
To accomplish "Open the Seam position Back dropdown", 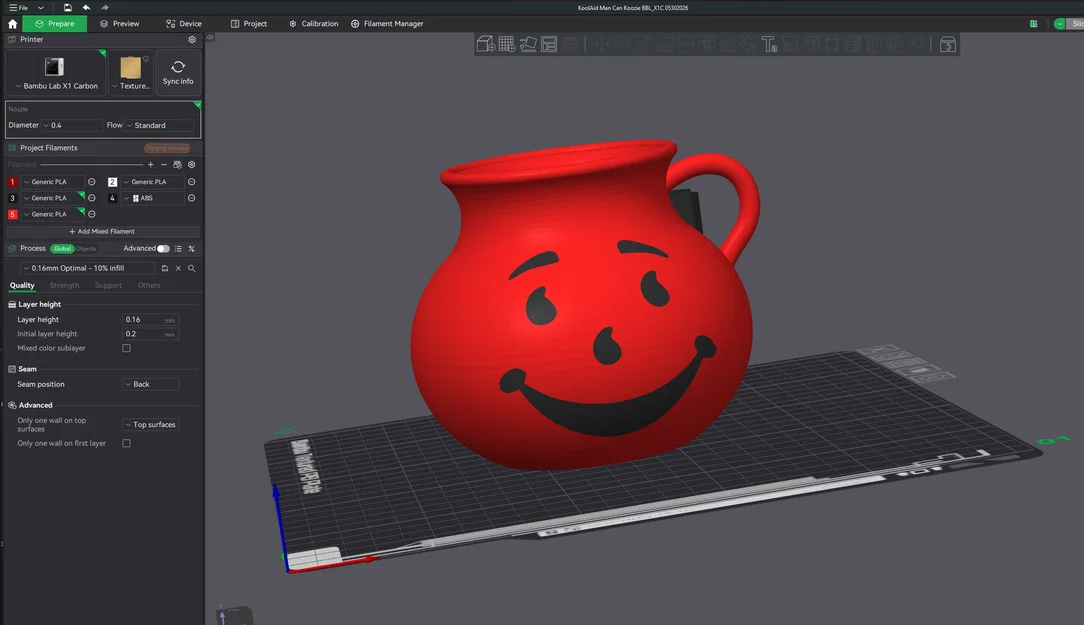I will [151, 384].
